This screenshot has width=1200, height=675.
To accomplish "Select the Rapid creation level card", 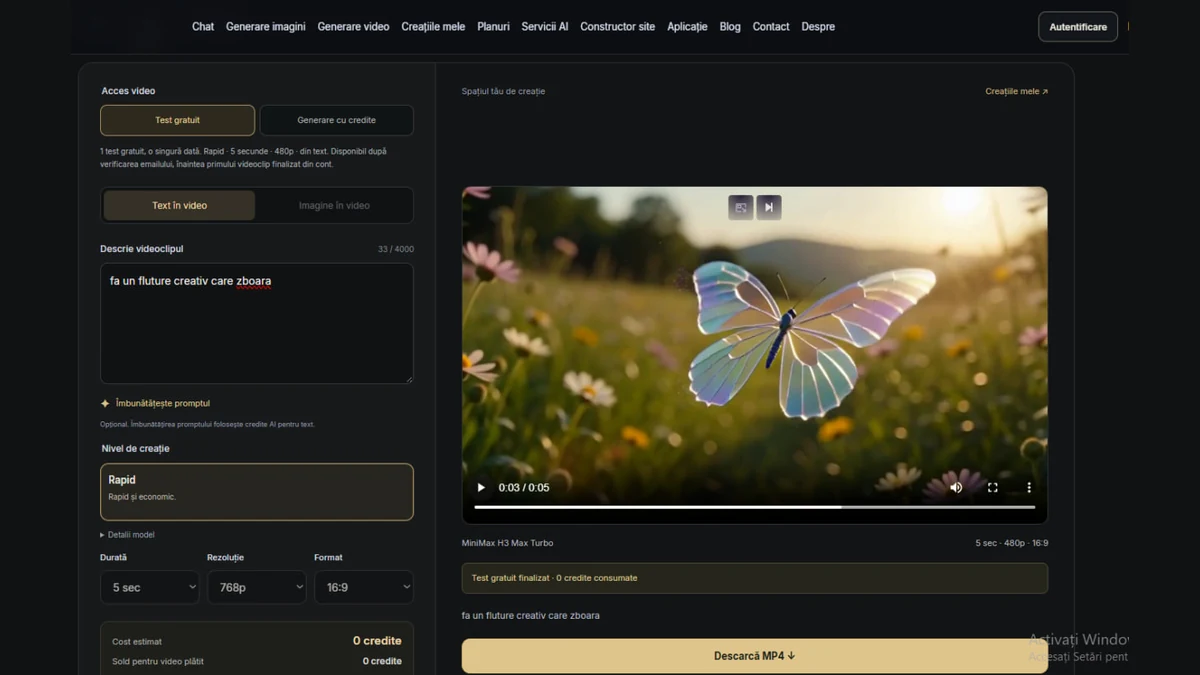I will click(257, 492).
